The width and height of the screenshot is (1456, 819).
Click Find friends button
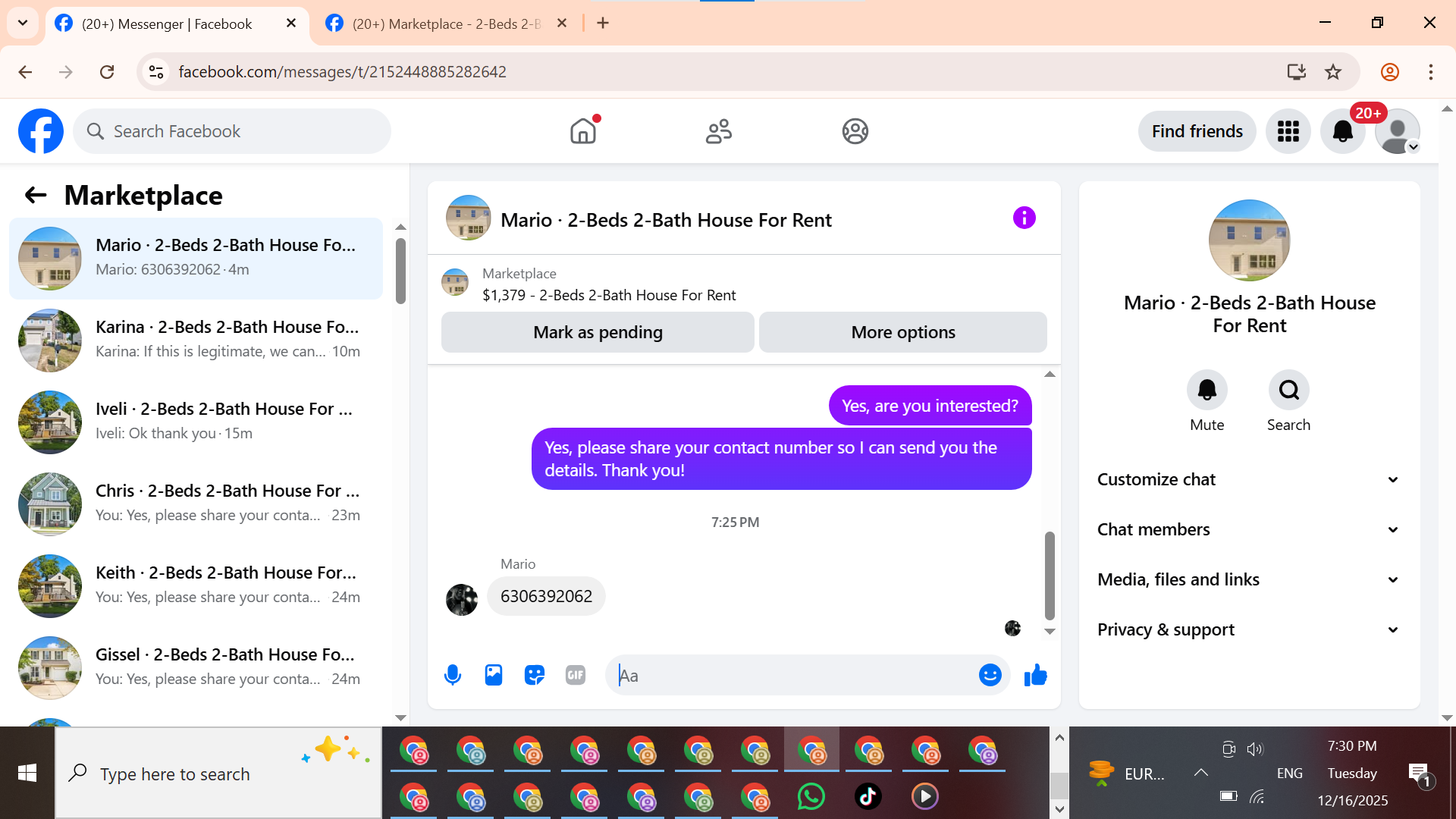coord(1197,131)
